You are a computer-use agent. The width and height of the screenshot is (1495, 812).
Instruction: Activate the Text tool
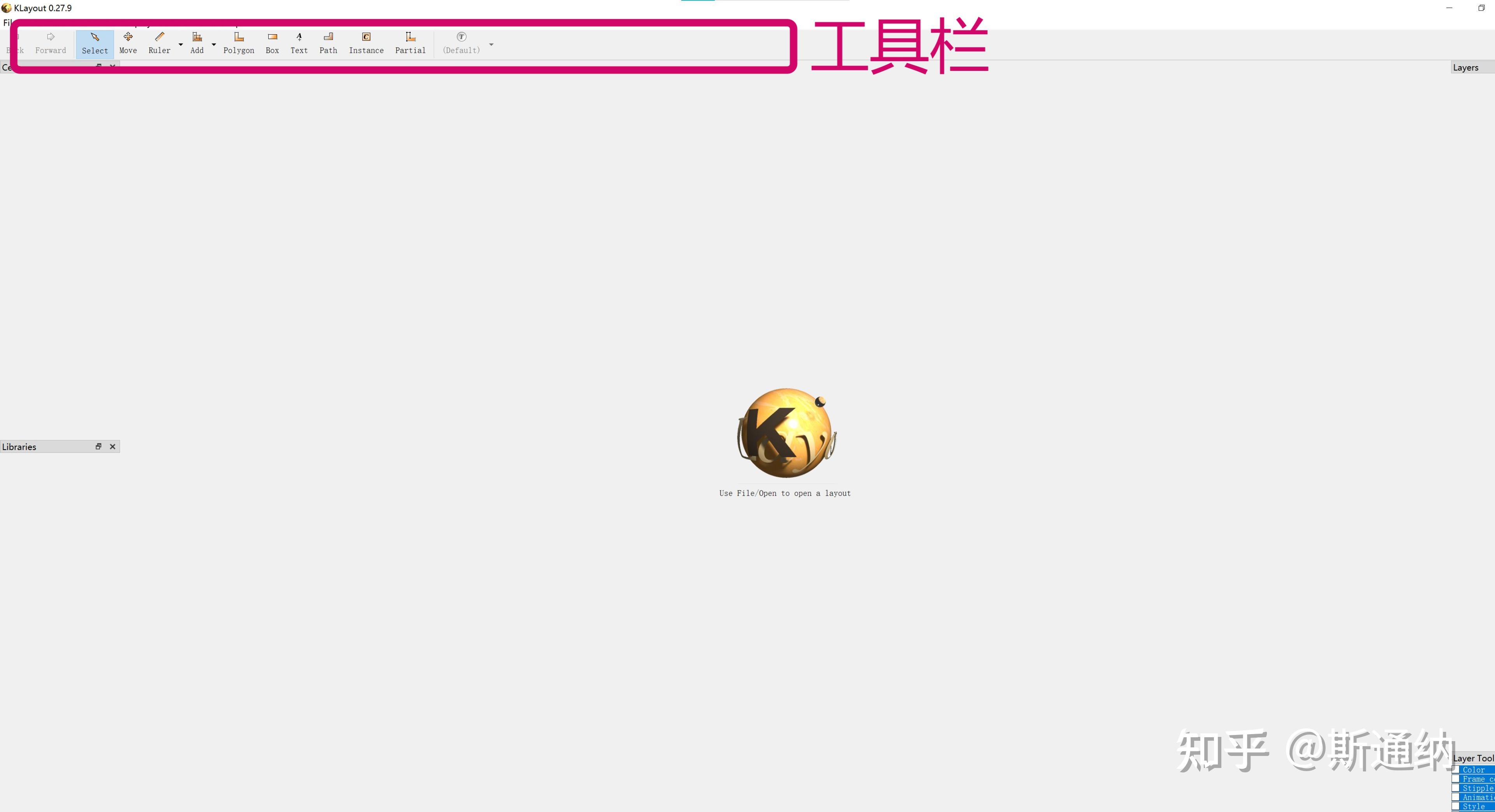pos(298,43)
